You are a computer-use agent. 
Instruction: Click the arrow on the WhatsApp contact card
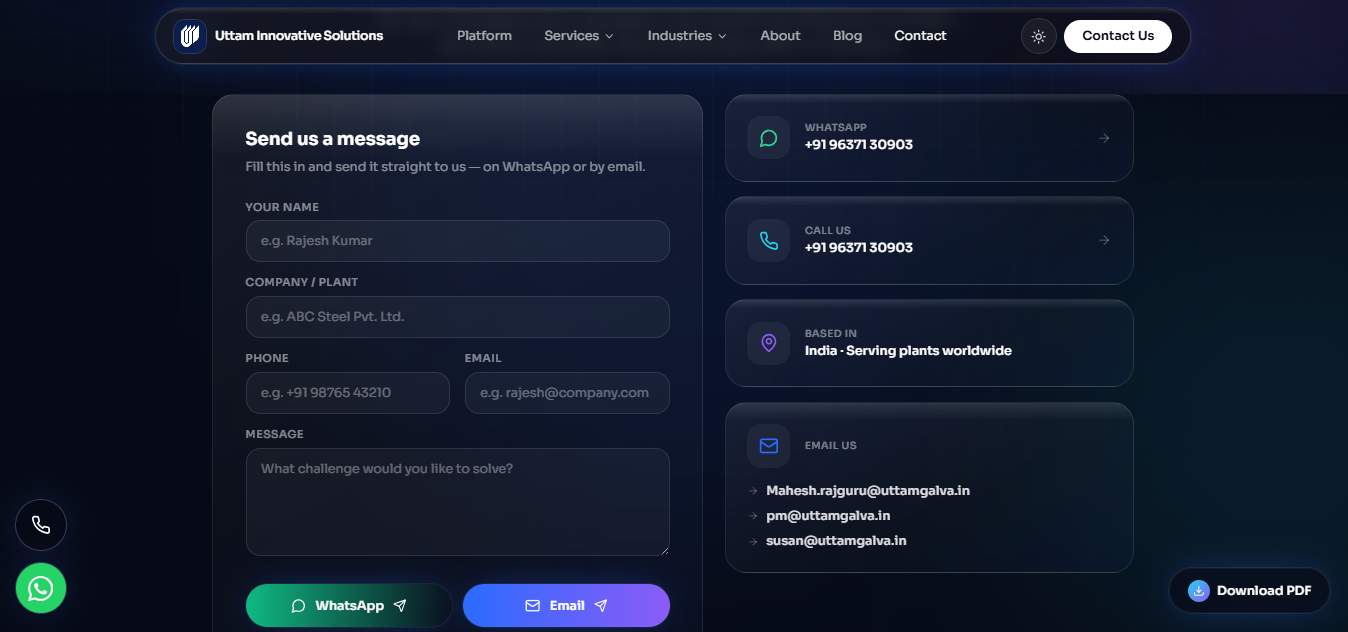[x=1104, y=138]
